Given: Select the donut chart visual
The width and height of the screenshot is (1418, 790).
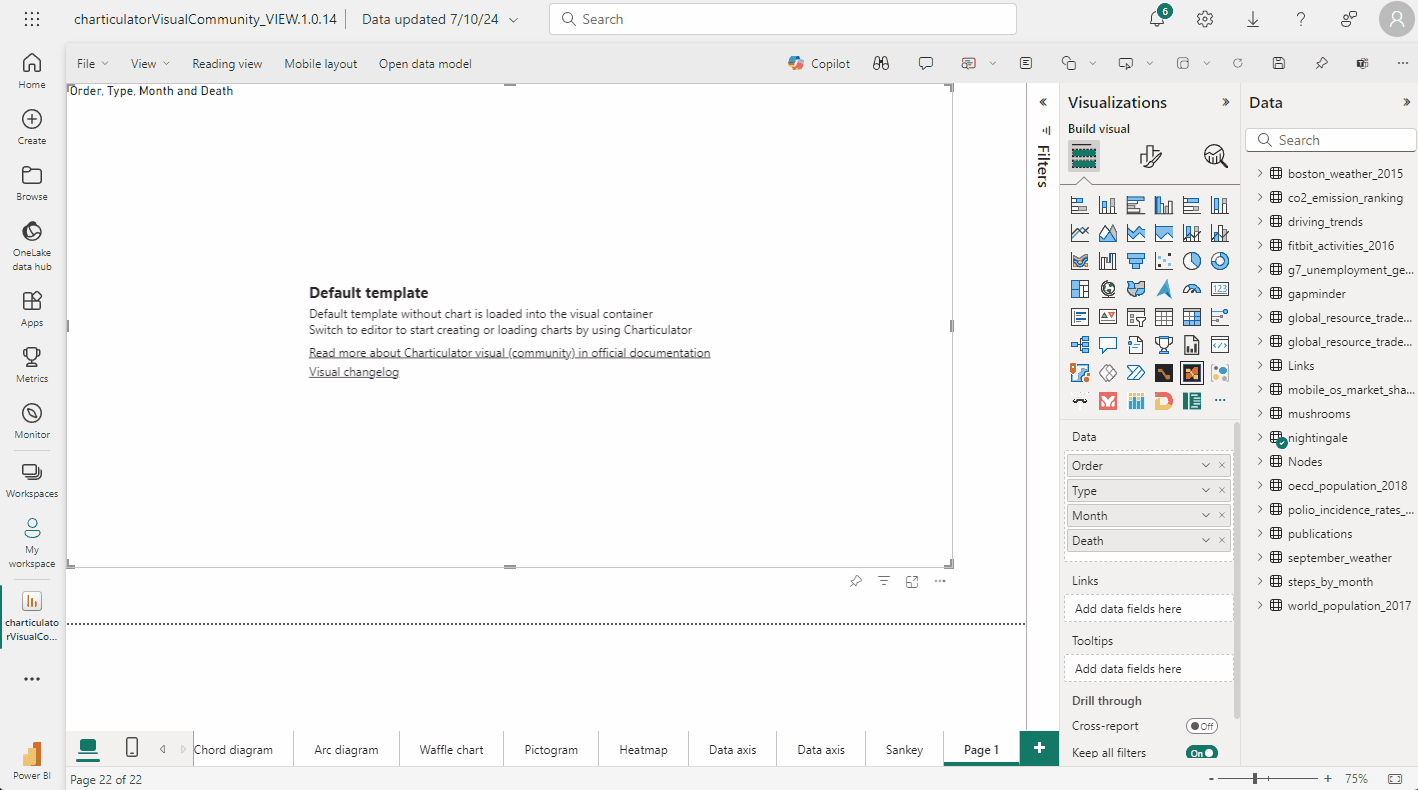Looking at the screenshot, I should [1219, 261].
